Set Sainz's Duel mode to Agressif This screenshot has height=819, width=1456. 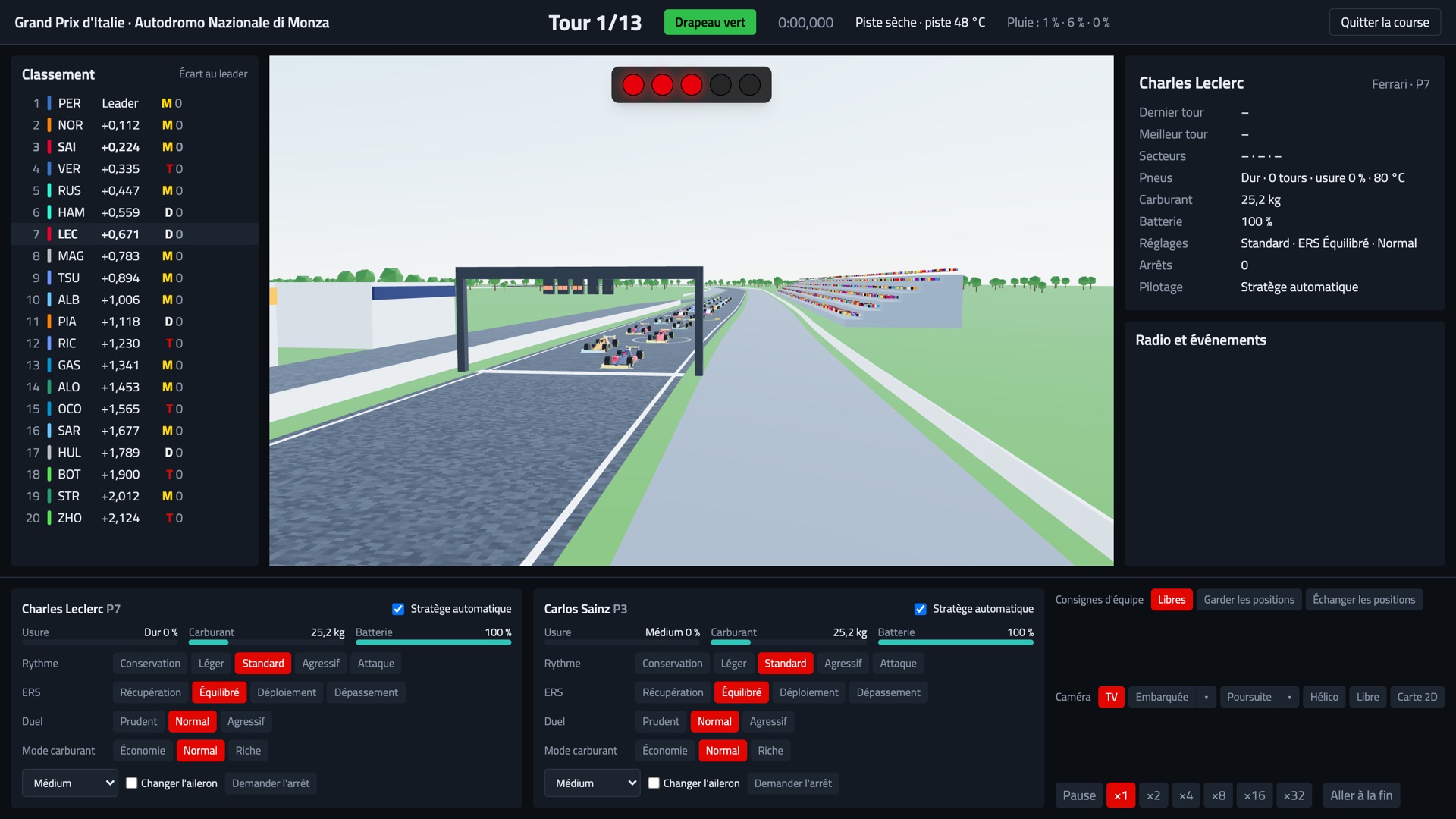(768, 721)
